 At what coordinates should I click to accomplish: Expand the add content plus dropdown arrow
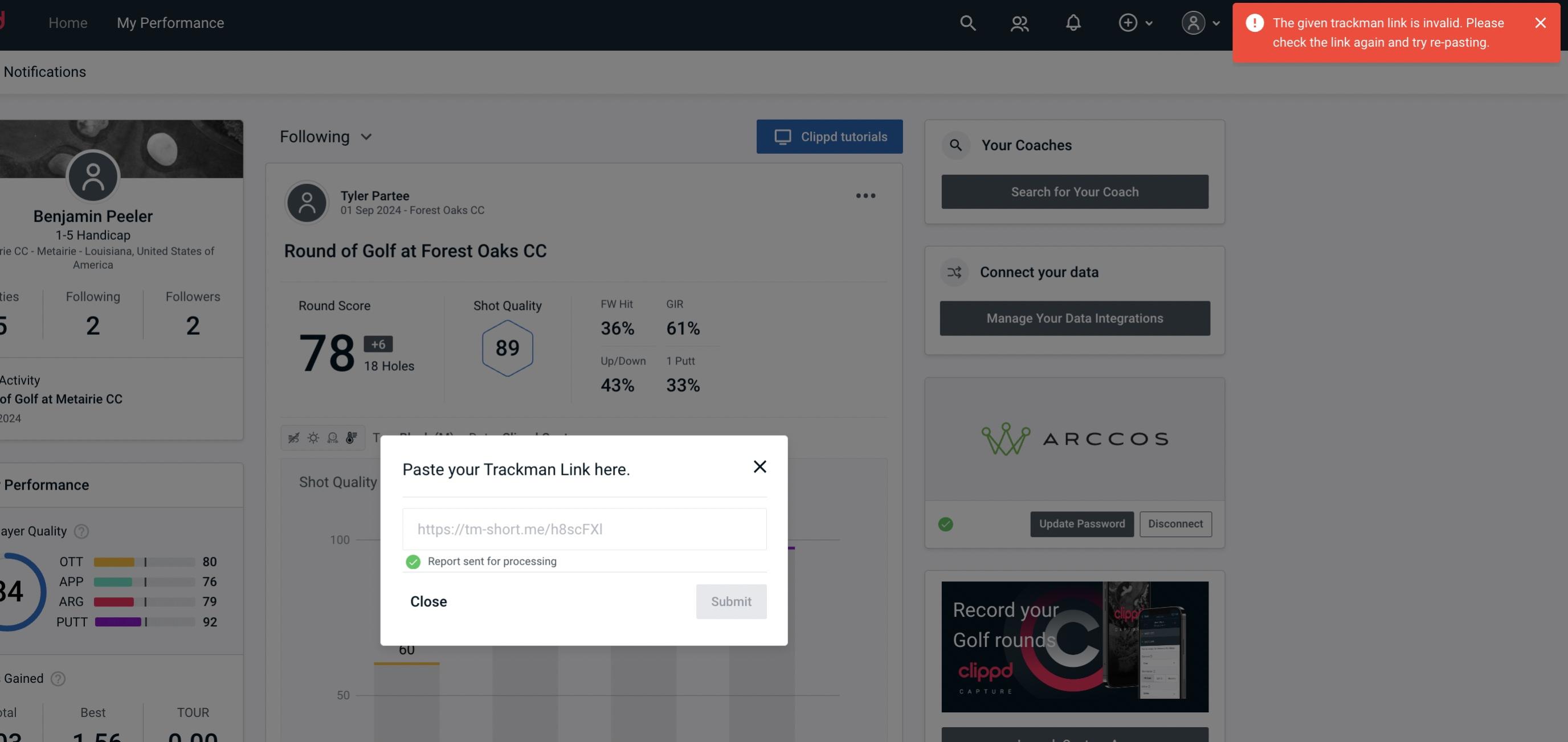1149,22
